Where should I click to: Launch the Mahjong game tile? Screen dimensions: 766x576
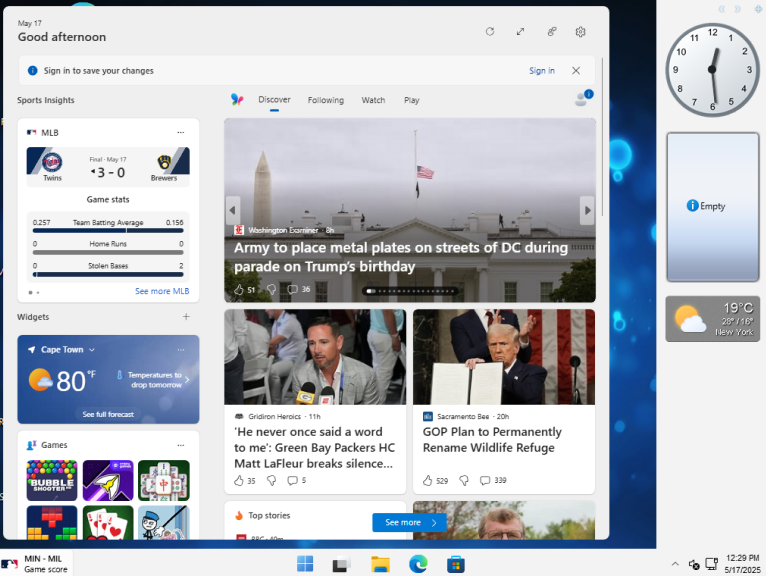[x=164, y=480]
